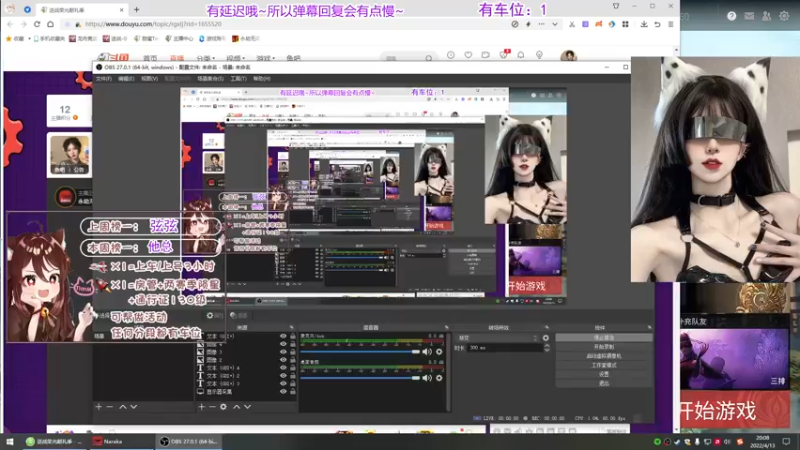Image resolution: width=800 pixels, height=450 pixels.
Task: Open 桌面音频 channel settings gear
Action: tap(439, 378)
